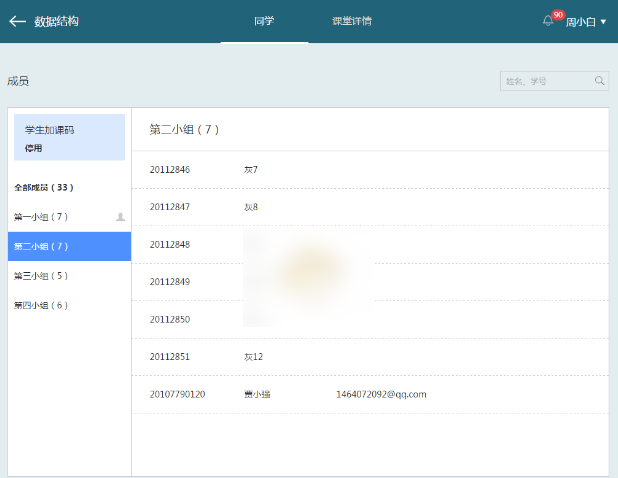Click the back arrow icon

(x=17, y=21)
